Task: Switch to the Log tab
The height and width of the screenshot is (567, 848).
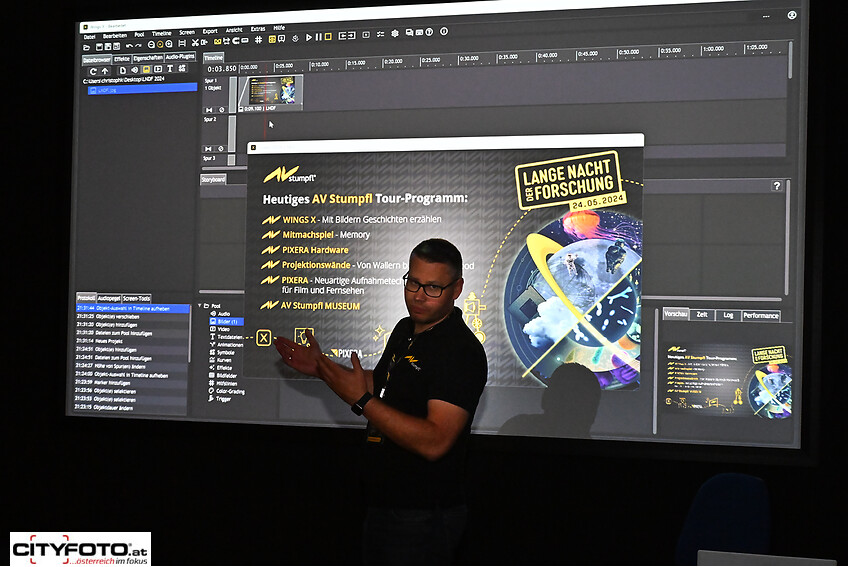Action: pos(728,315)
